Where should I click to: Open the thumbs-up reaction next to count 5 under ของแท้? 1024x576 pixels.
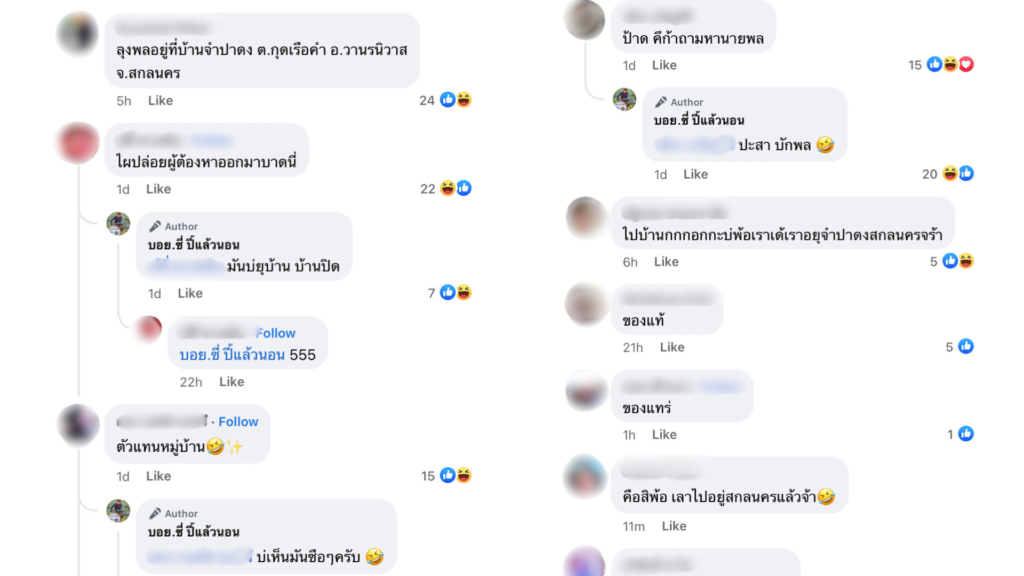(966, 347)
